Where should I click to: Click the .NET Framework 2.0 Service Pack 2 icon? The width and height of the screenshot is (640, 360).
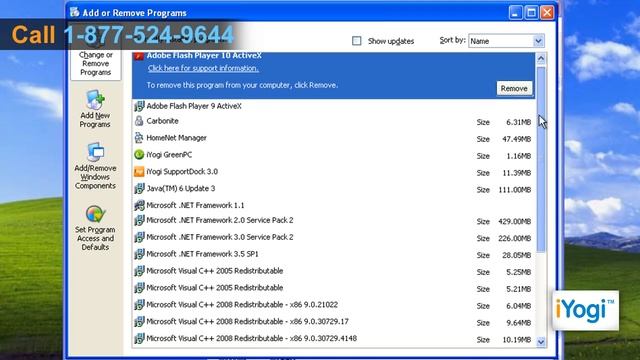tap(139, 220)
